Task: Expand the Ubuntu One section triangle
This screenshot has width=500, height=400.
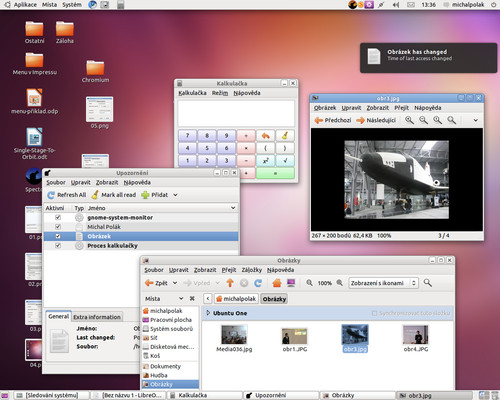Action: pos(208,313)
